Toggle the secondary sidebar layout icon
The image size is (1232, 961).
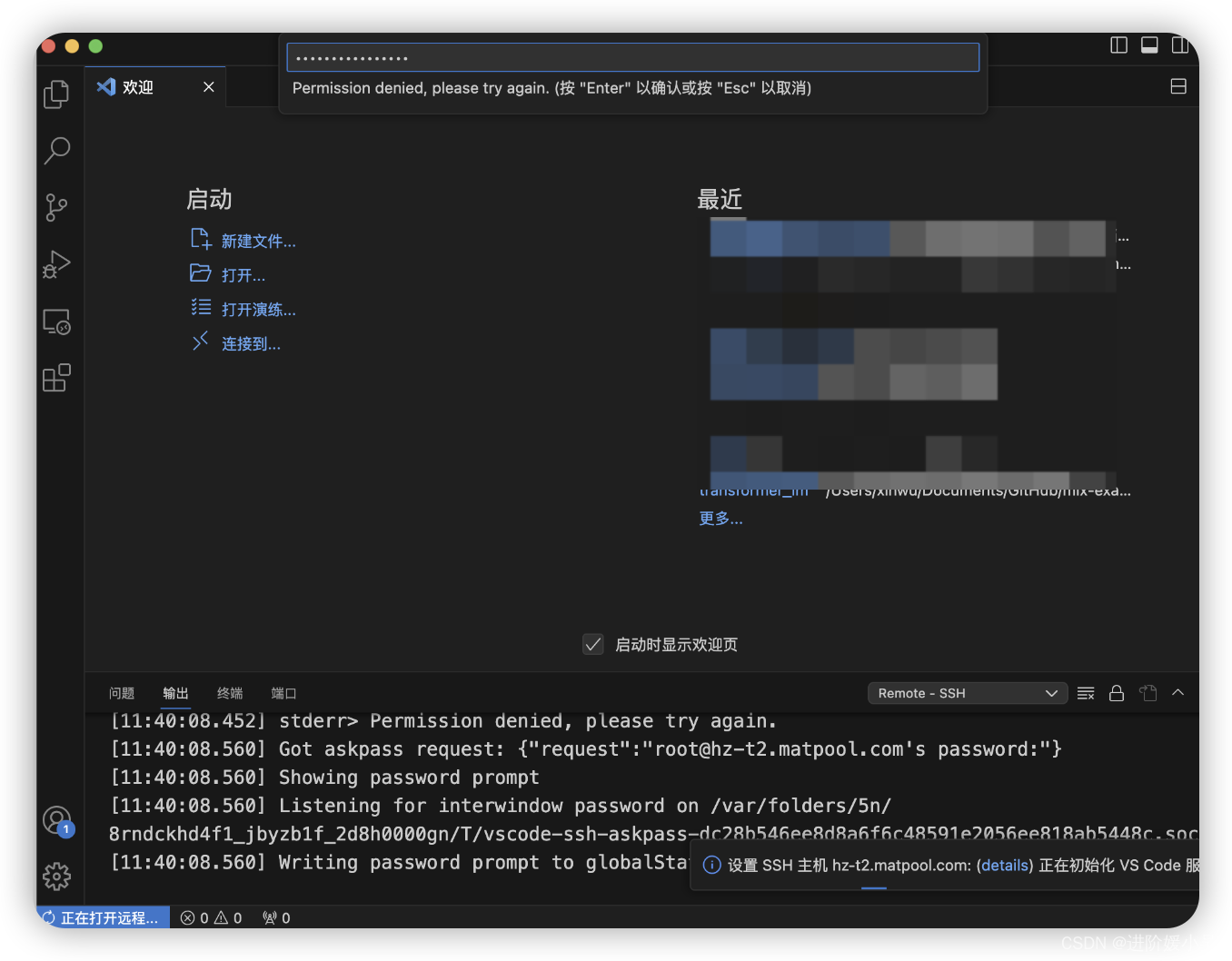point(1180,45)
